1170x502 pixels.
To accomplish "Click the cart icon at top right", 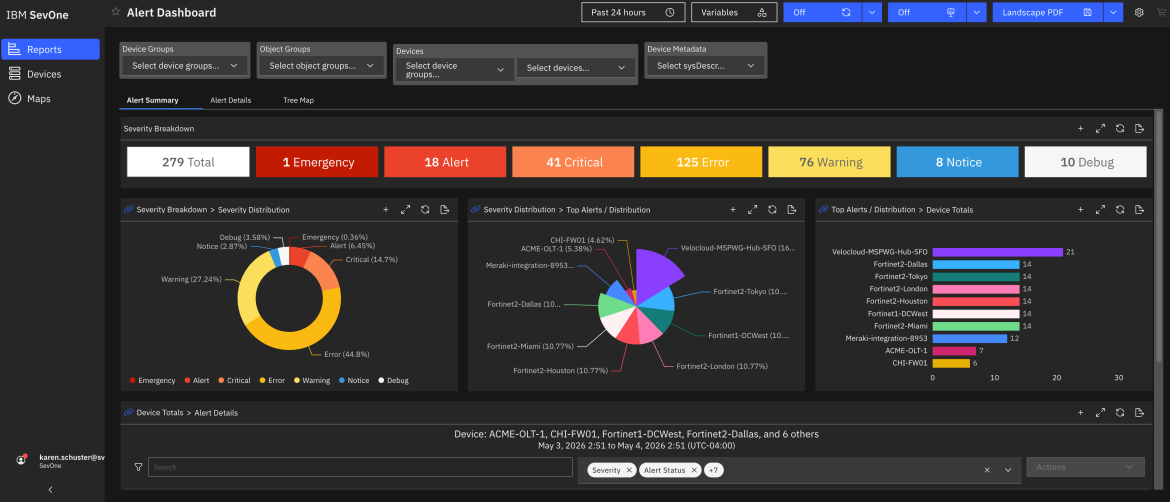I will 1160,13.
